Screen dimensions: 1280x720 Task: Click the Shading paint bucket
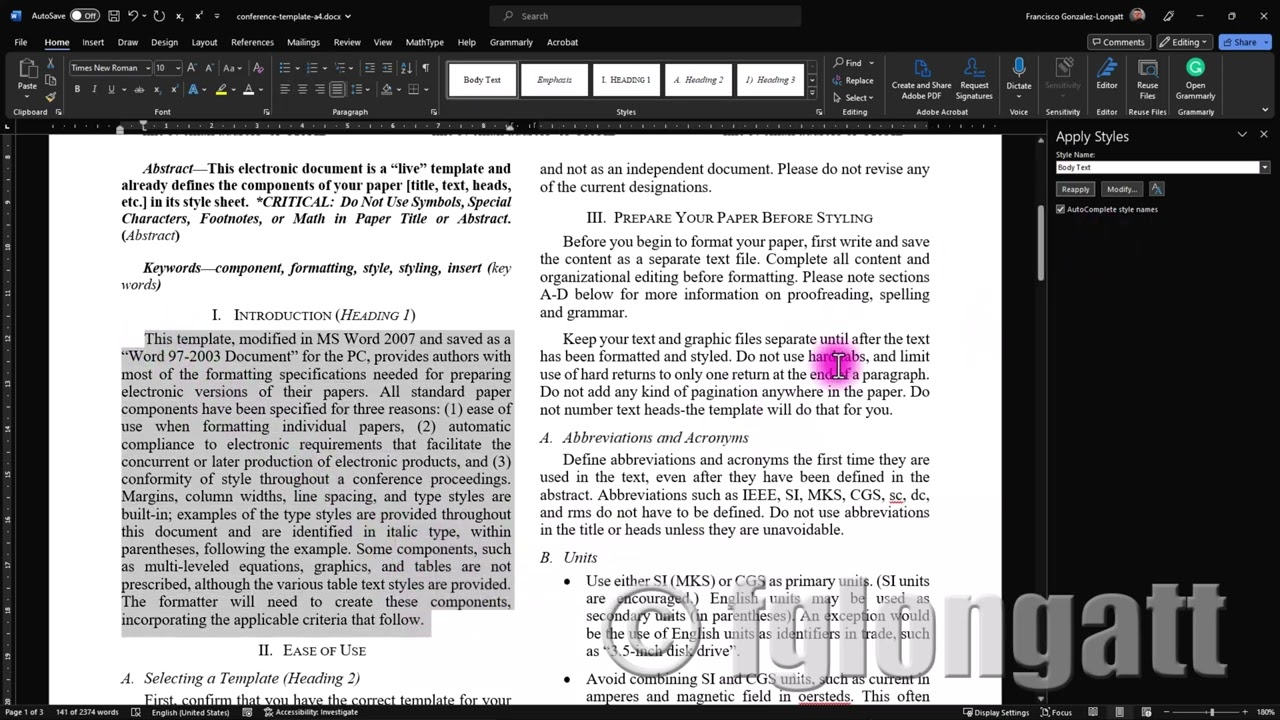point(386,89)
